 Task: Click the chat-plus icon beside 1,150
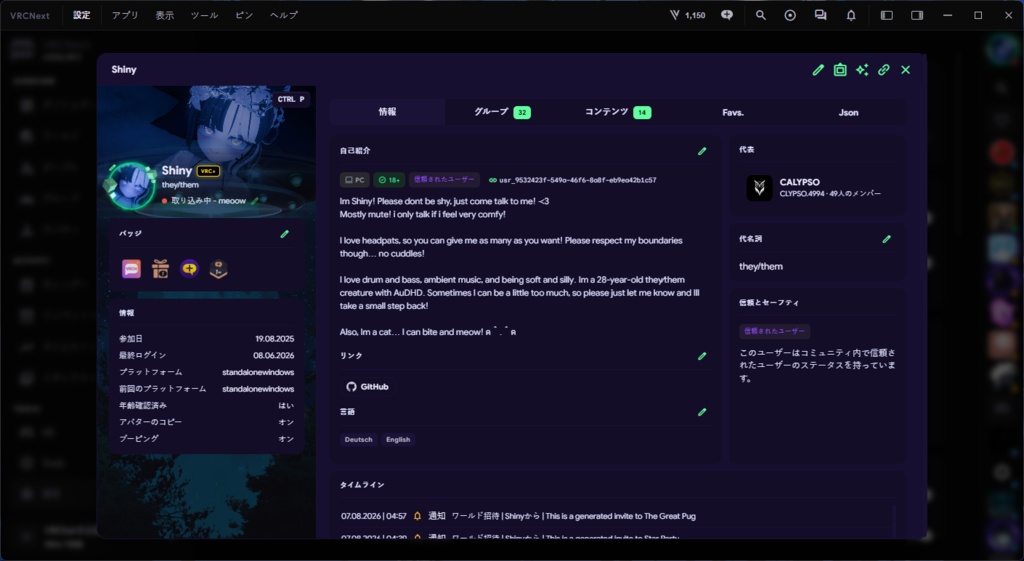(727, 15)
